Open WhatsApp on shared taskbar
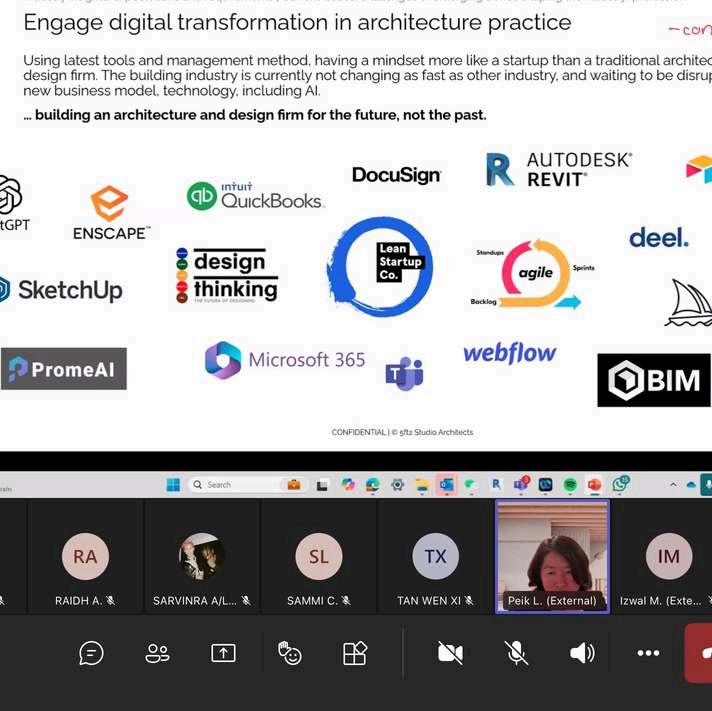This screenshot has width=712, height=711. click(620, 484)
